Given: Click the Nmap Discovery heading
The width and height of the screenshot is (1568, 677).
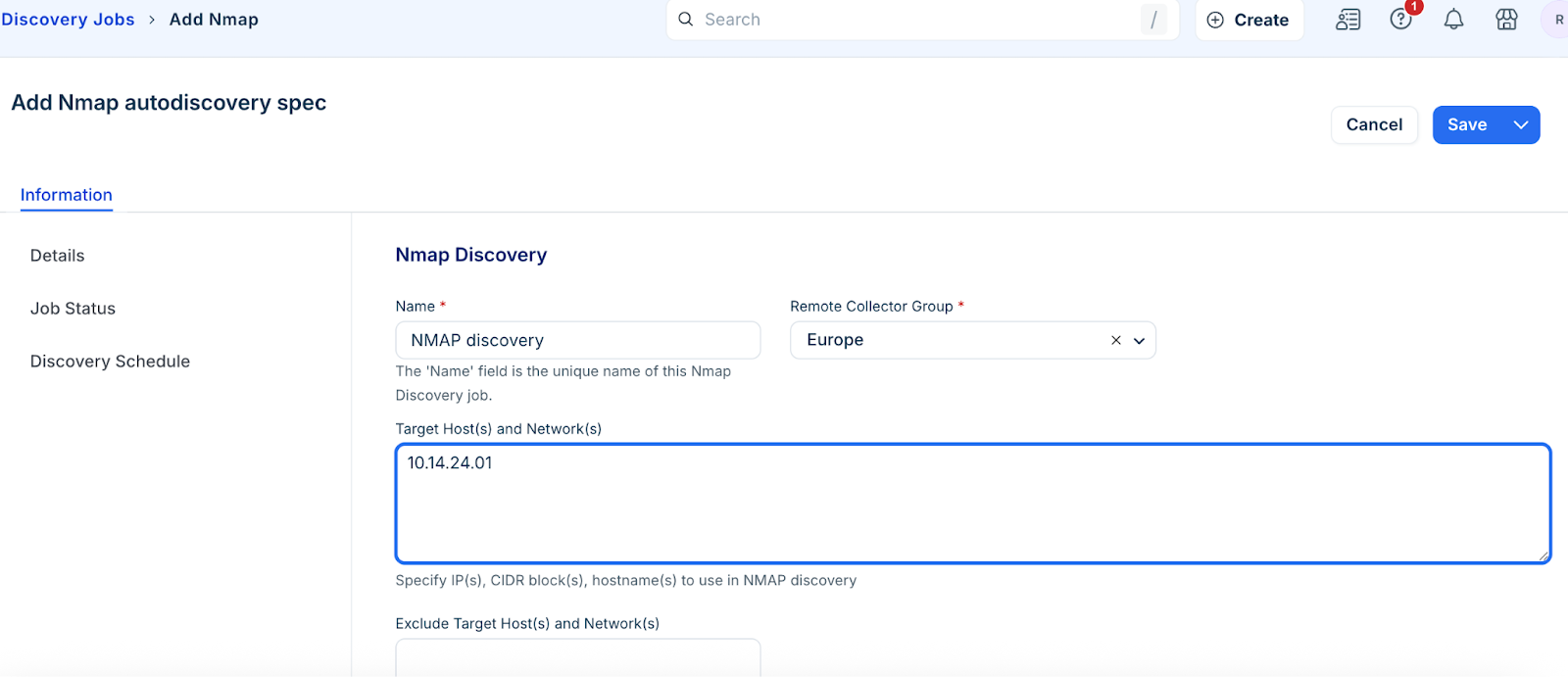Looking at the screenshot, I should [471, 255].
